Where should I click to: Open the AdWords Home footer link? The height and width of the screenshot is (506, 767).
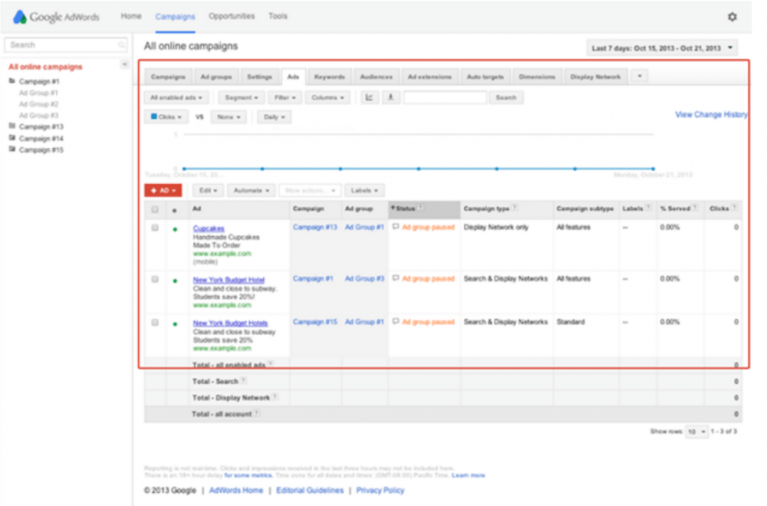click(236, 490)
